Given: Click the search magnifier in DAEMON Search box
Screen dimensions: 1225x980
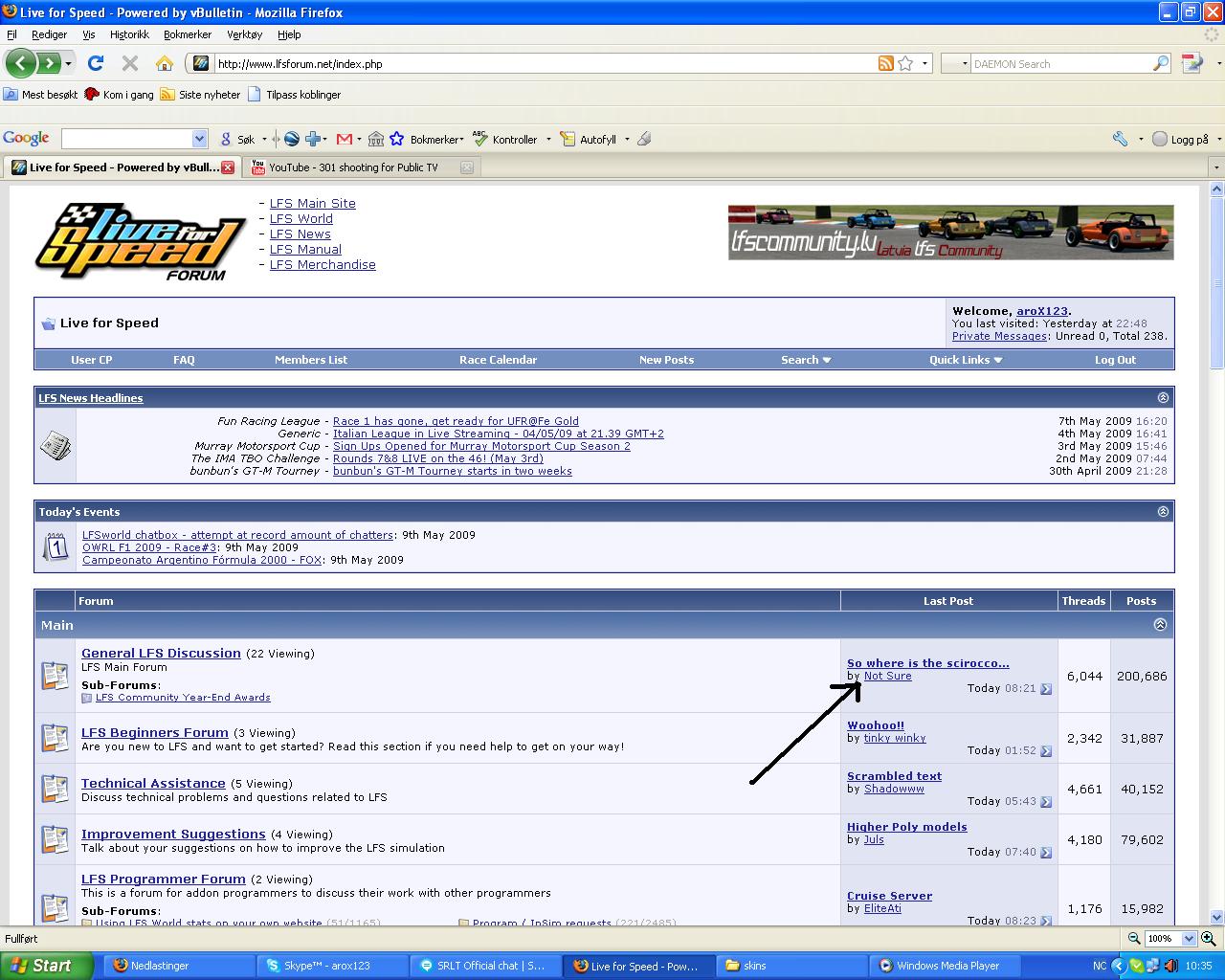Looking at the screenshot, I should [x=1161, y=64].
